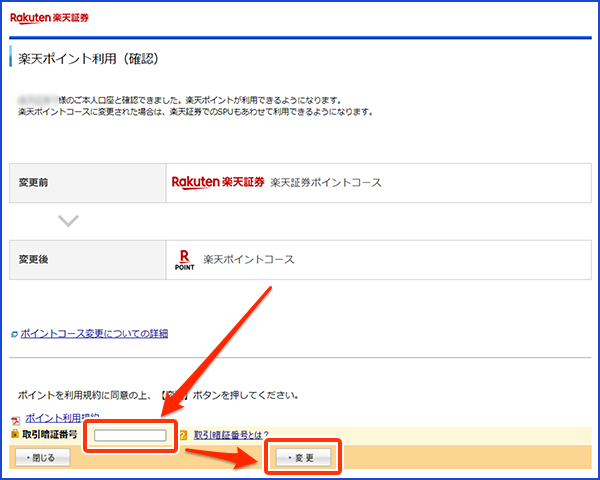Click the 取引暗証番号 input field

(130, 435)
